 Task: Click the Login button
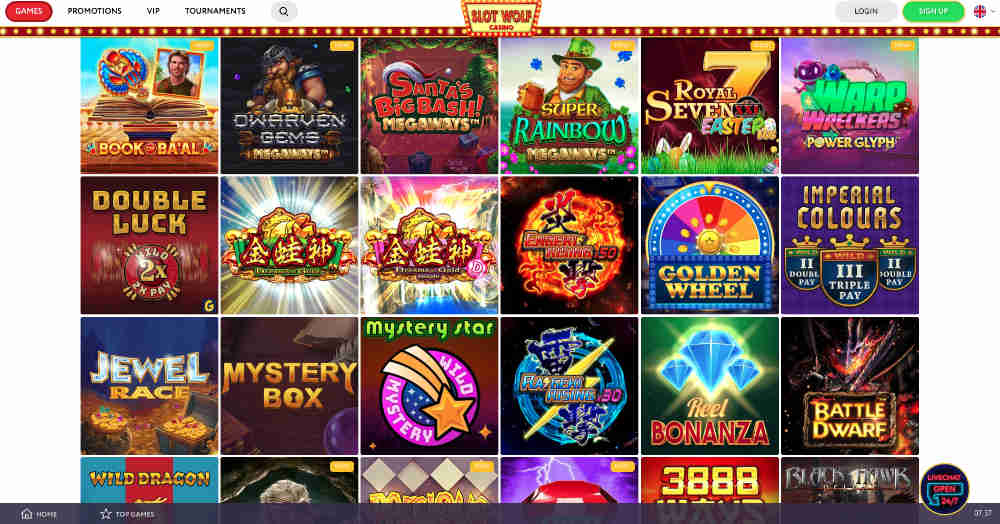click(866, 11)
